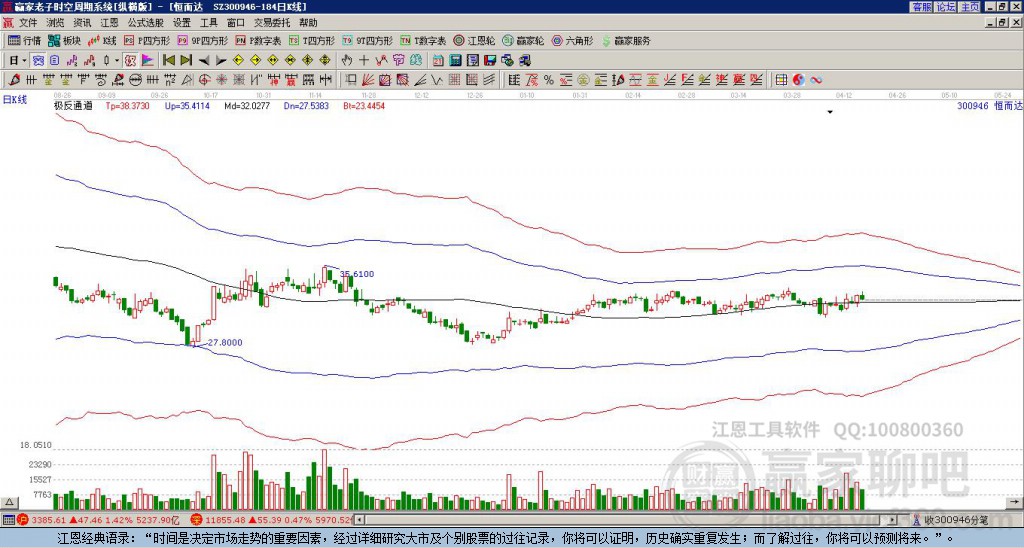
Task: Select the percent % line tool
Action: click(549, 80)
